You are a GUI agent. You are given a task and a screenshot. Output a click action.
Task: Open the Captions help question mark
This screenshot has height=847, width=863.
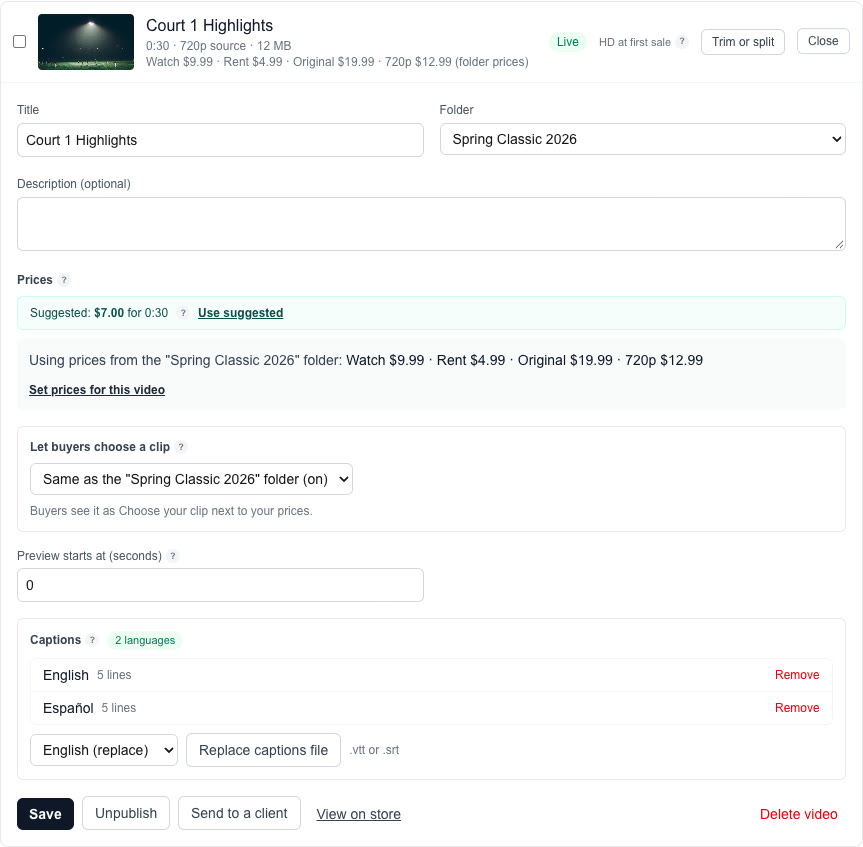coord(92,640)
